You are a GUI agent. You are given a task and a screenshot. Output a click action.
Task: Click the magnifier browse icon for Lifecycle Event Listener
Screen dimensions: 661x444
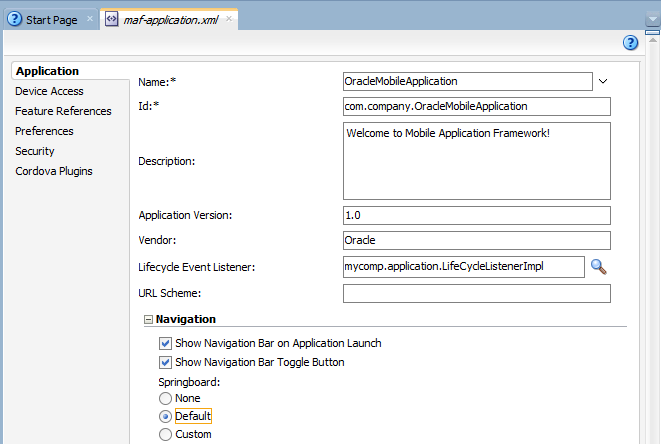pos(599,266)
